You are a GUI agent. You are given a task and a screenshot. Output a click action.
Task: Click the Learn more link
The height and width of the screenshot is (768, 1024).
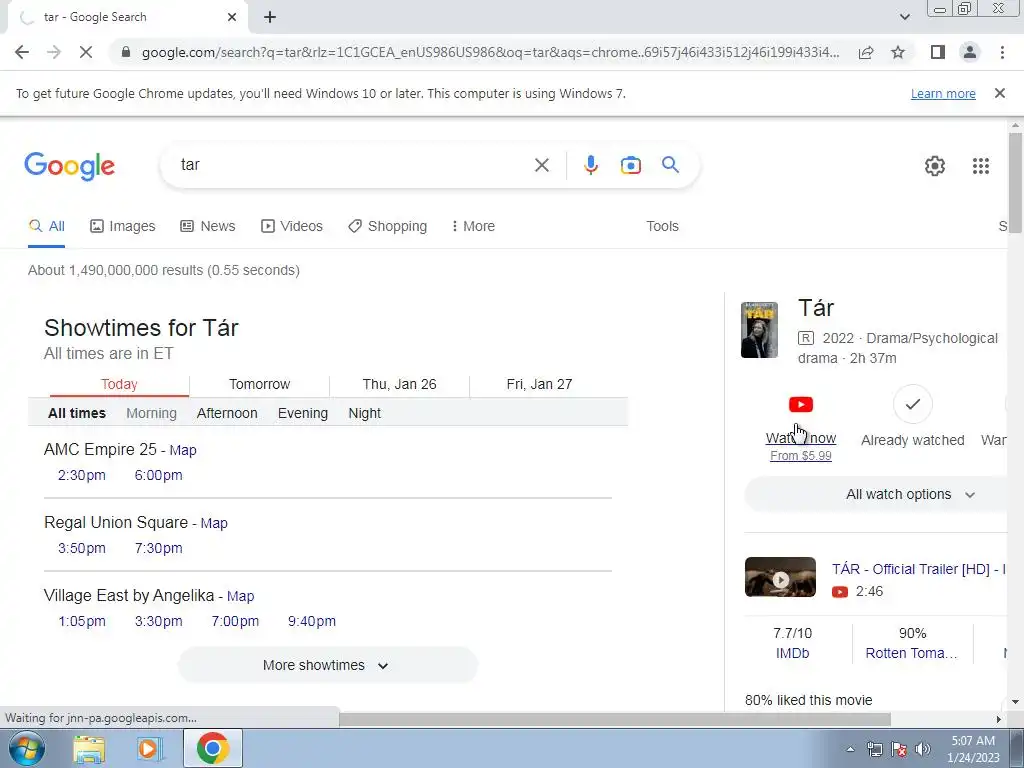[943, 93]
